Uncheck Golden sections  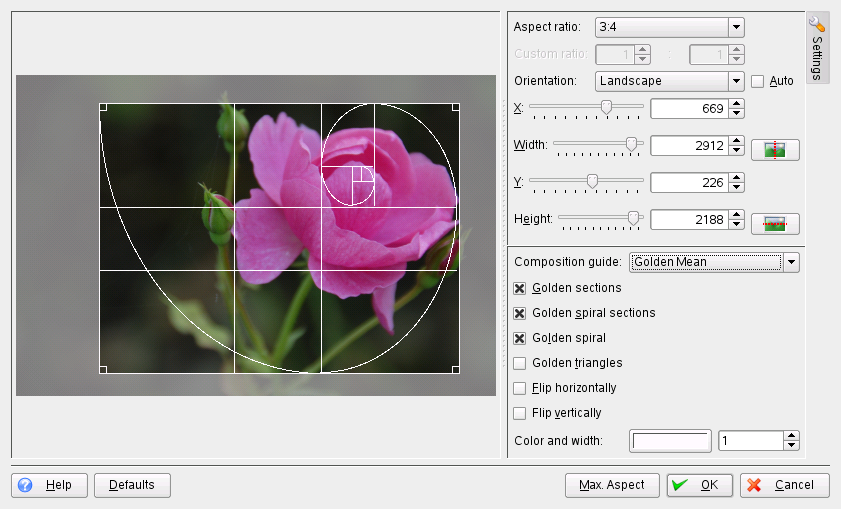click(x=520, y=289)
